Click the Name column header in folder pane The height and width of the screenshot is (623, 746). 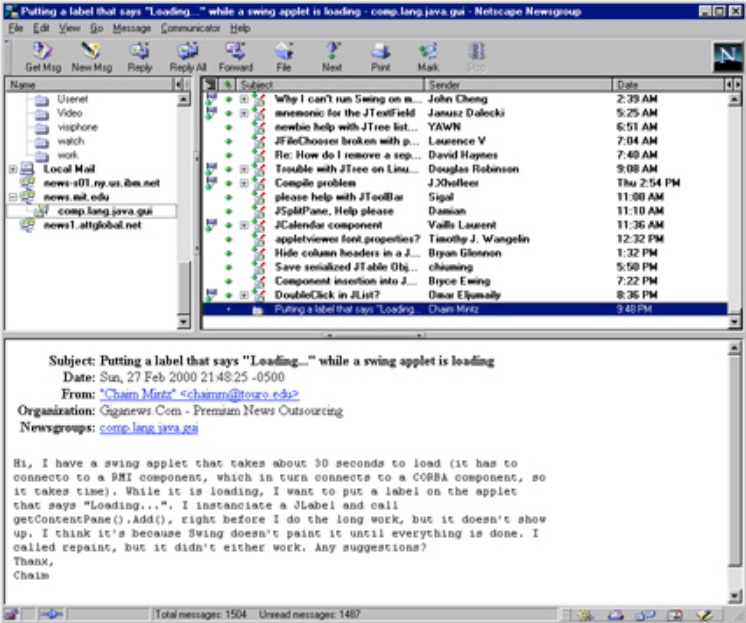pyautogui.click(x=89, y=85)
